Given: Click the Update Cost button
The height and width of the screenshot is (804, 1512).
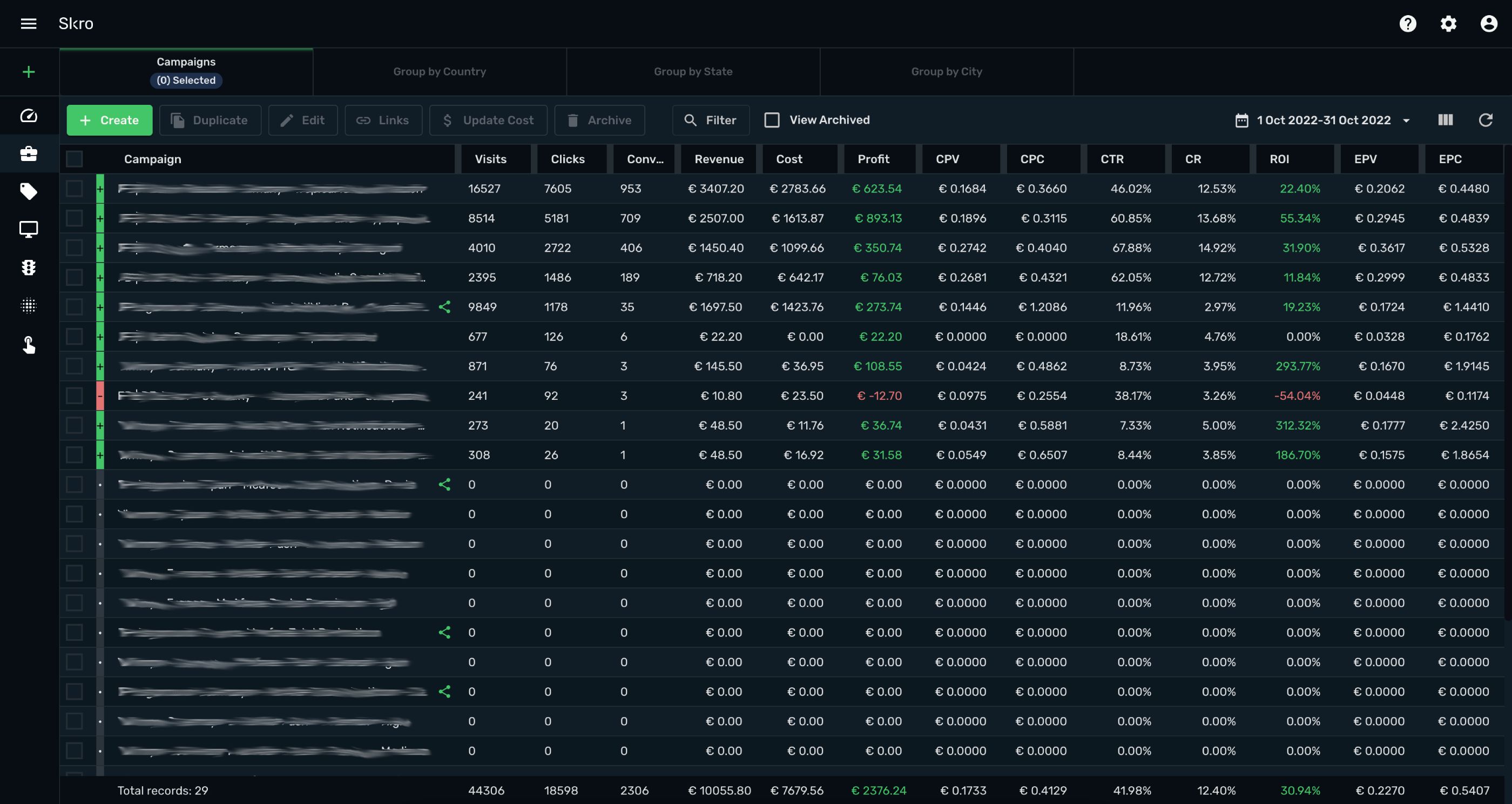Looking at the screenshot, I should coord(488,120).
